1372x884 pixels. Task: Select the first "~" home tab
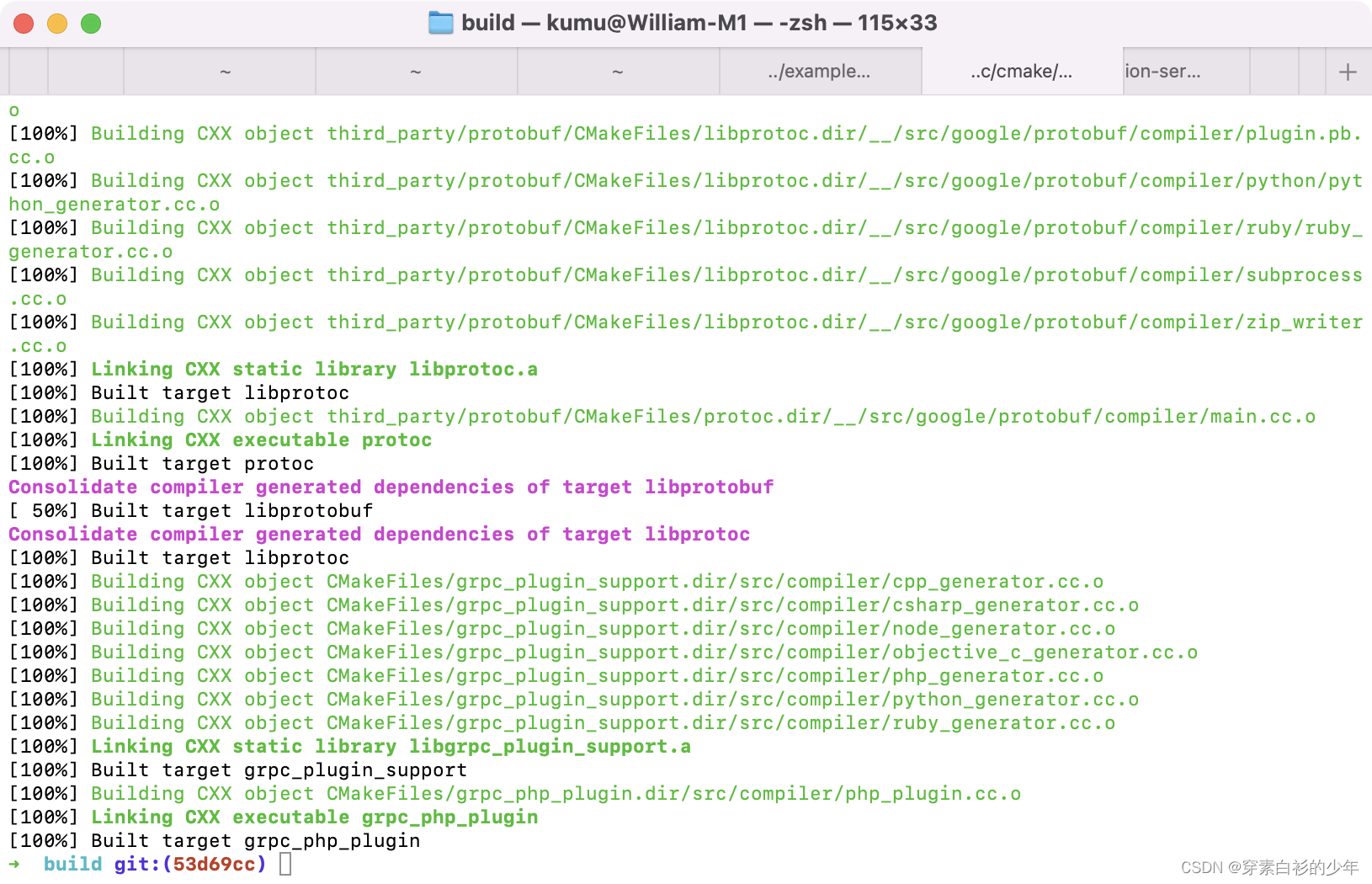pos(223,72)
